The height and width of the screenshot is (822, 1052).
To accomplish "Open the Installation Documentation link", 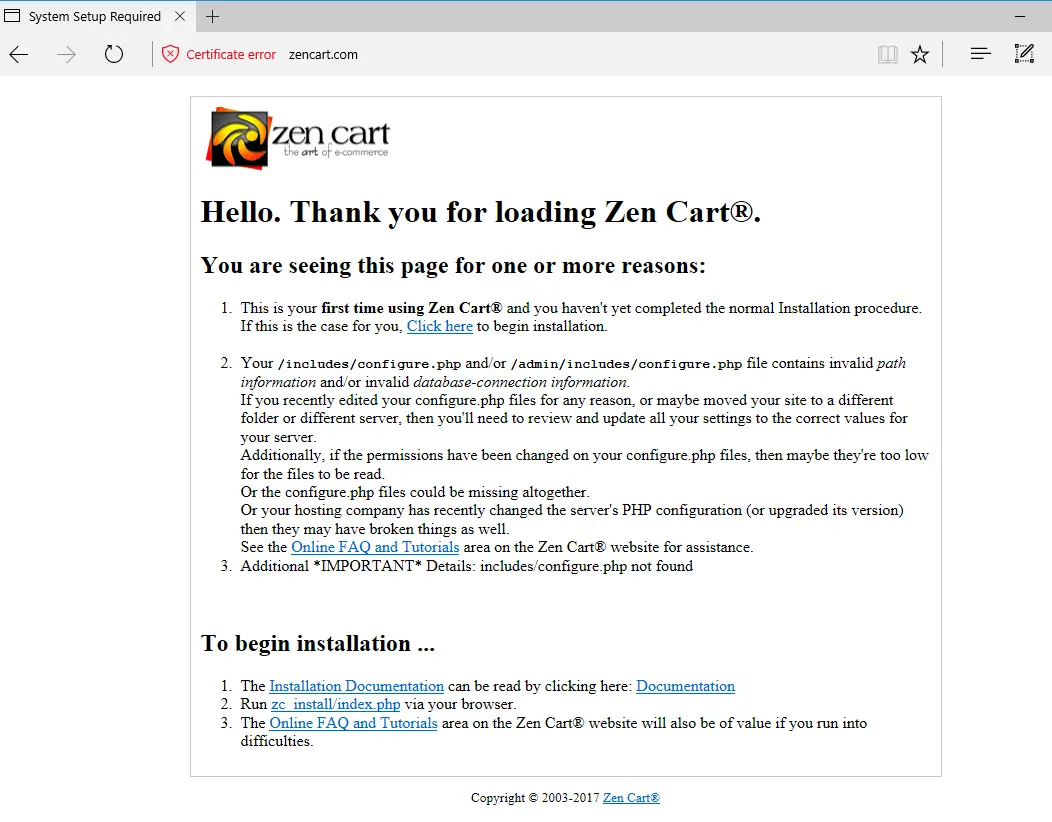I will (x=356, y=686).
